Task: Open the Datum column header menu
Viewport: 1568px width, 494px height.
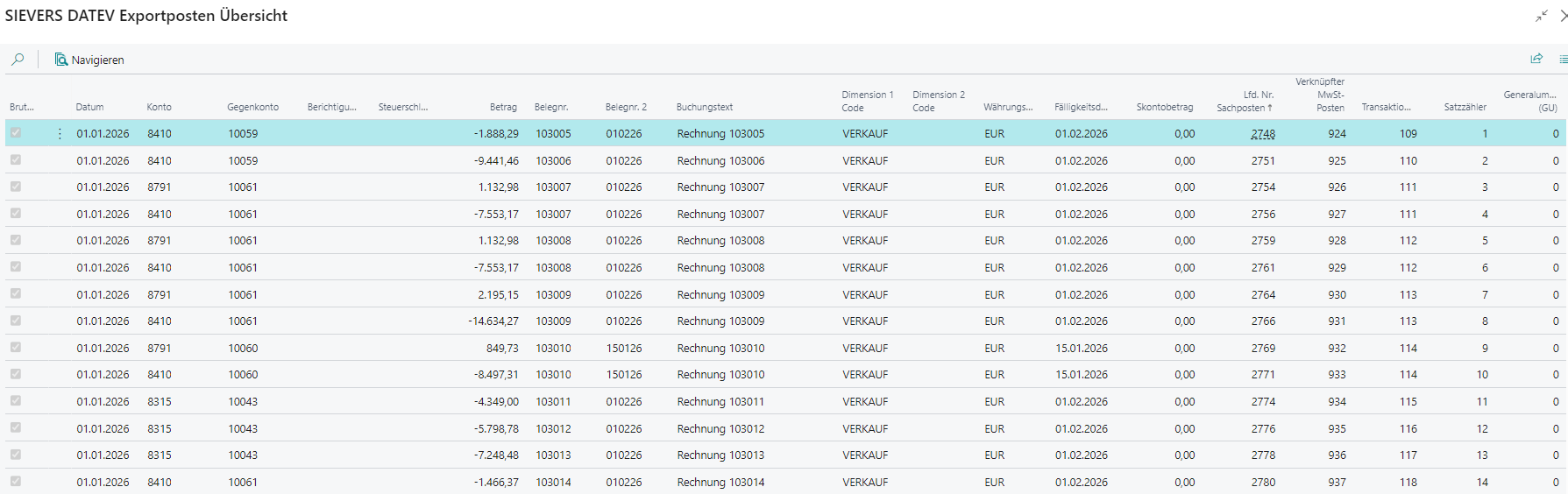Action: pos(89,107)
